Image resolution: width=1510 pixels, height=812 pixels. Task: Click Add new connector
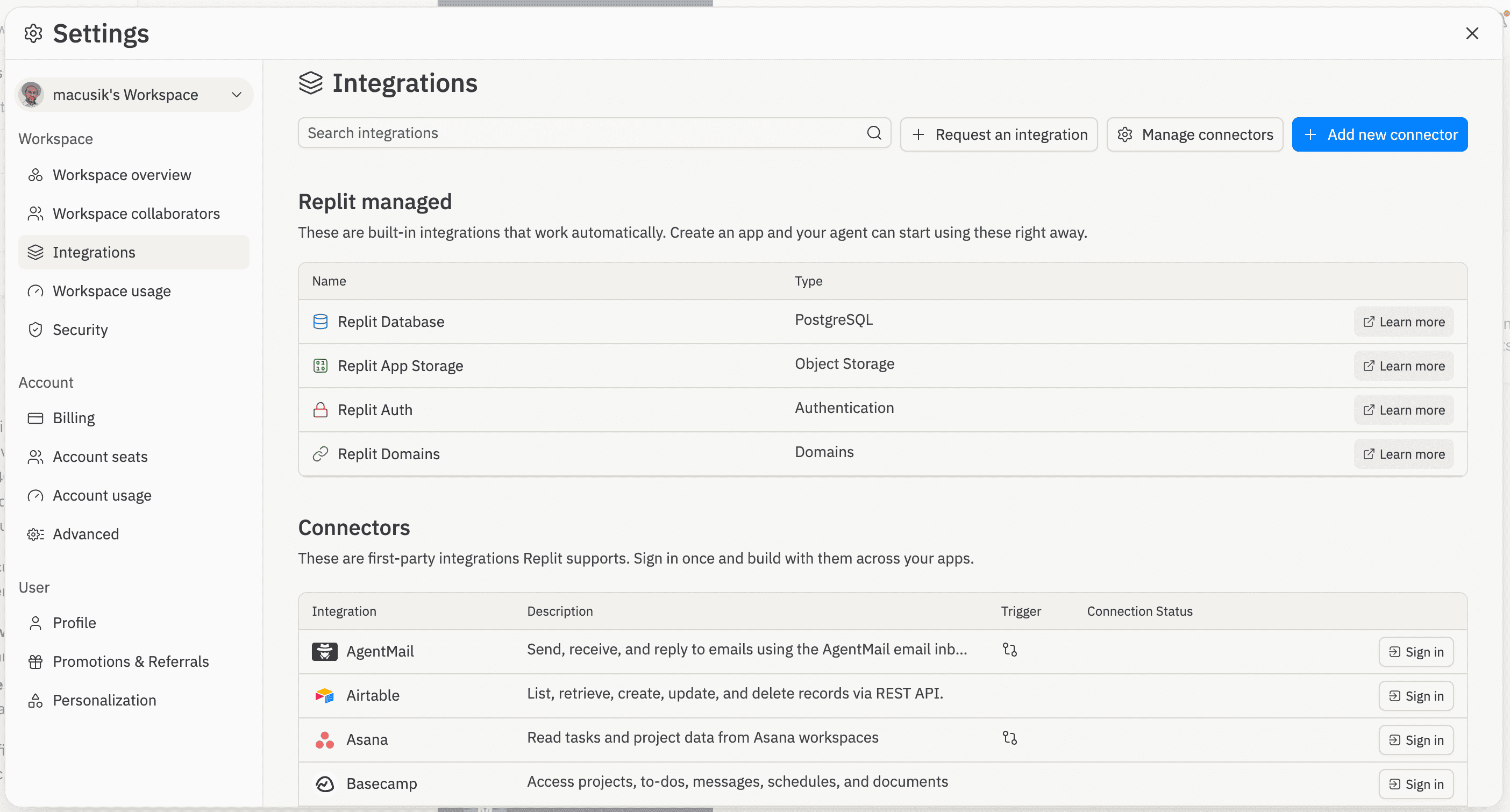point(1380,134)
